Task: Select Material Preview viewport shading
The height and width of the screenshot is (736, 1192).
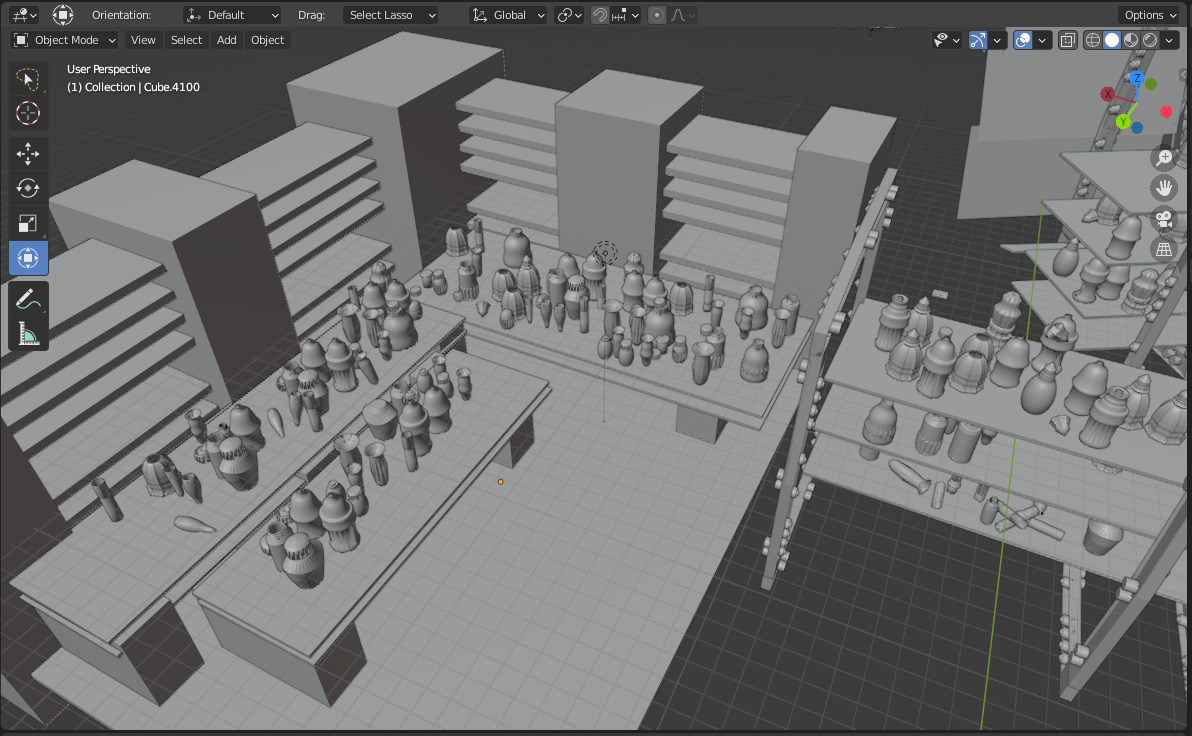Action: [1131, 40]
